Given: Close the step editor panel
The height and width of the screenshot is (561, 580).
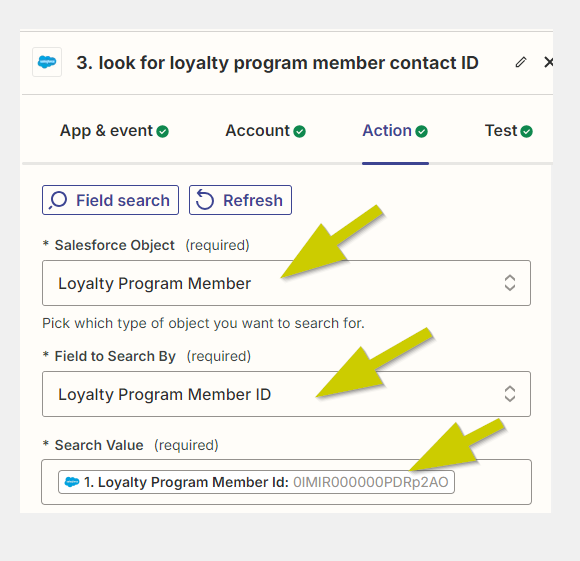Looking at the screenshot, I should pos(549,62).
